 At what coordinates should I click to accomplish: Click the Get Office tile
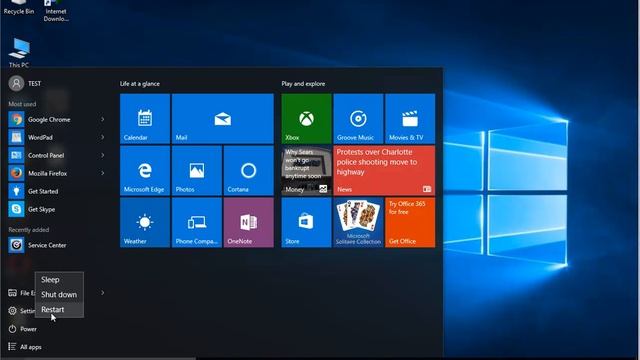(410, 222)
